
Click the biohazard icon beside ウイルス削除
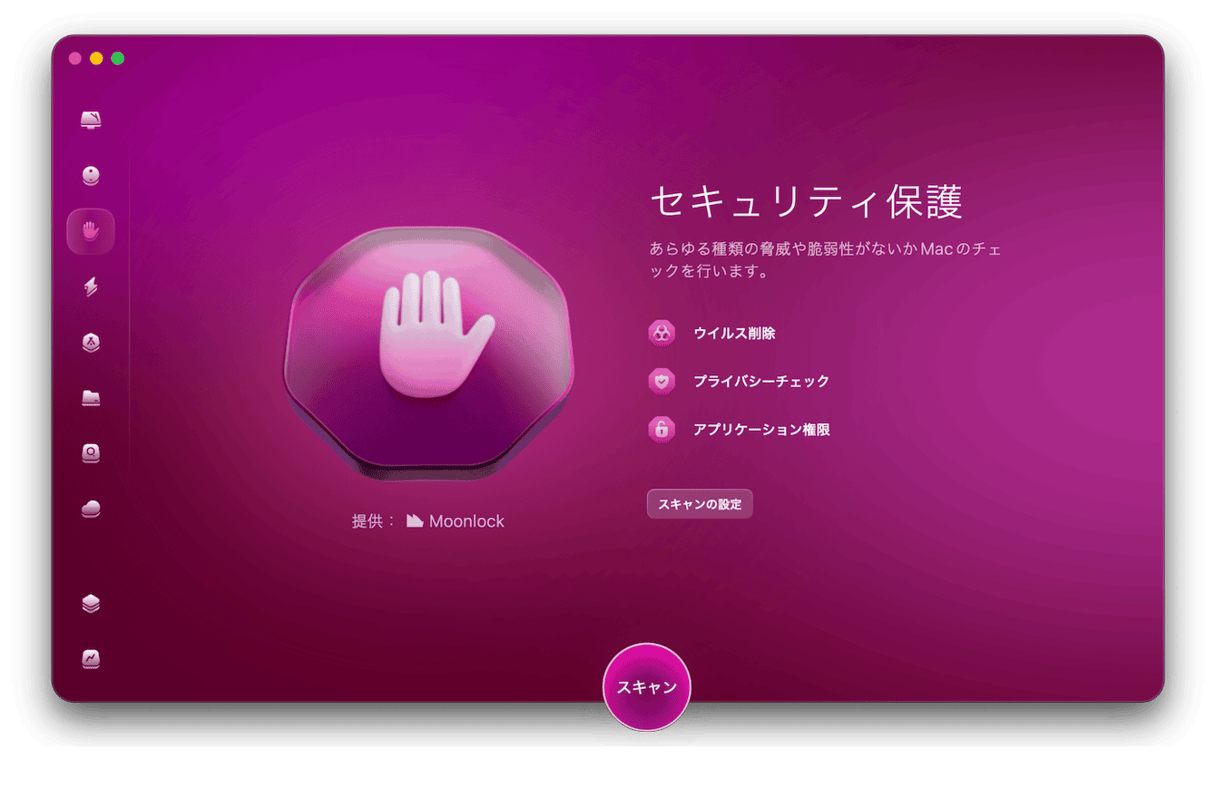click(661, 333)
